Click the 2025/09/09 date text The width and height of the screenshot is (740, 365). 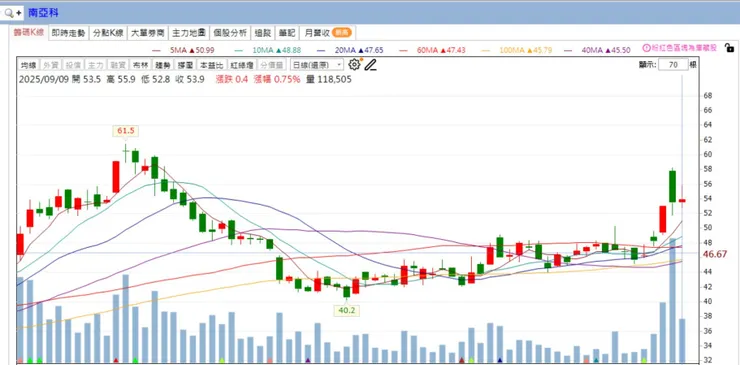(x=44, y=79)
